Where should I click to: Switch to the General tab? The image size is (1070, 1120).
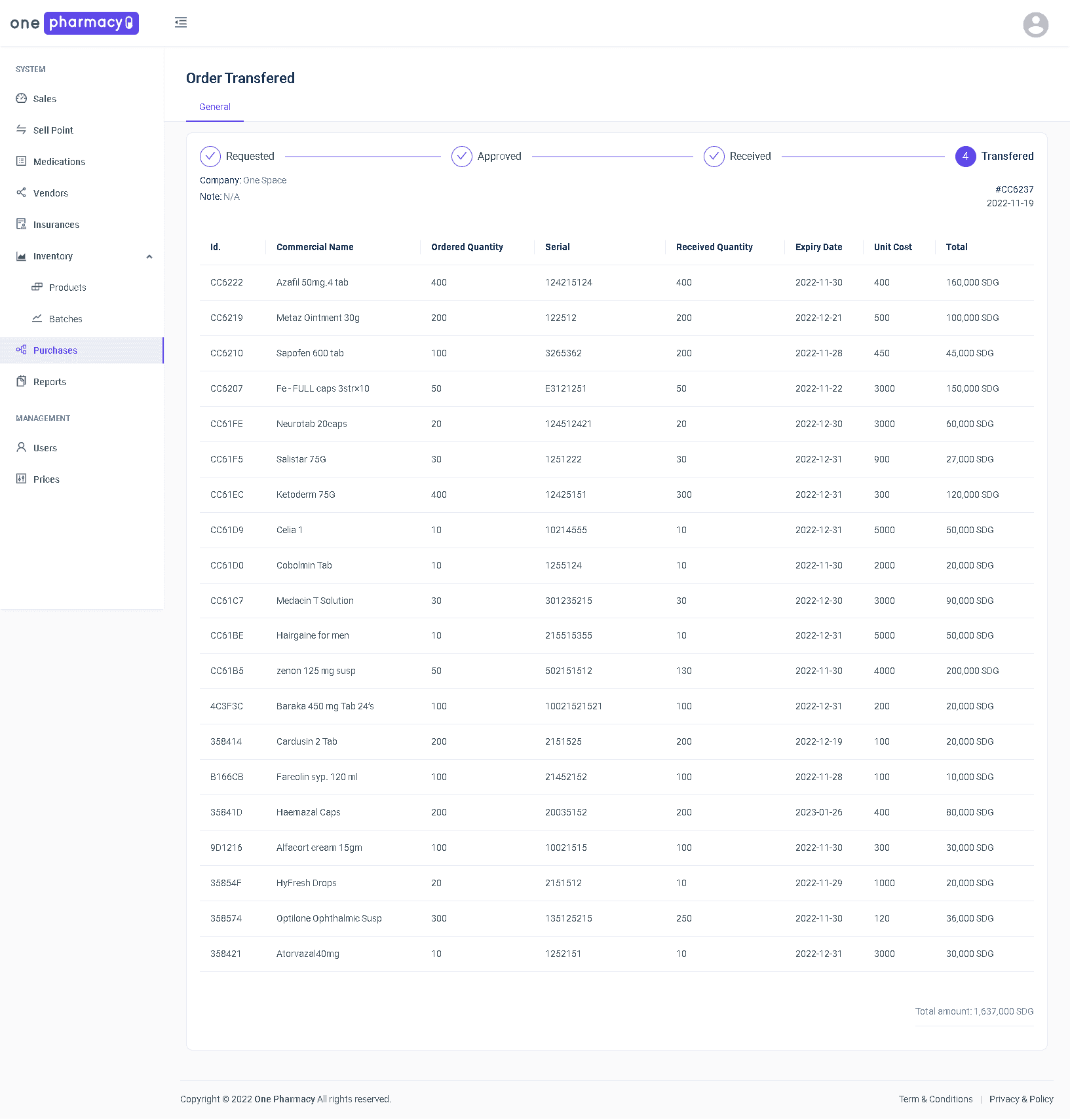pos(214,107)
